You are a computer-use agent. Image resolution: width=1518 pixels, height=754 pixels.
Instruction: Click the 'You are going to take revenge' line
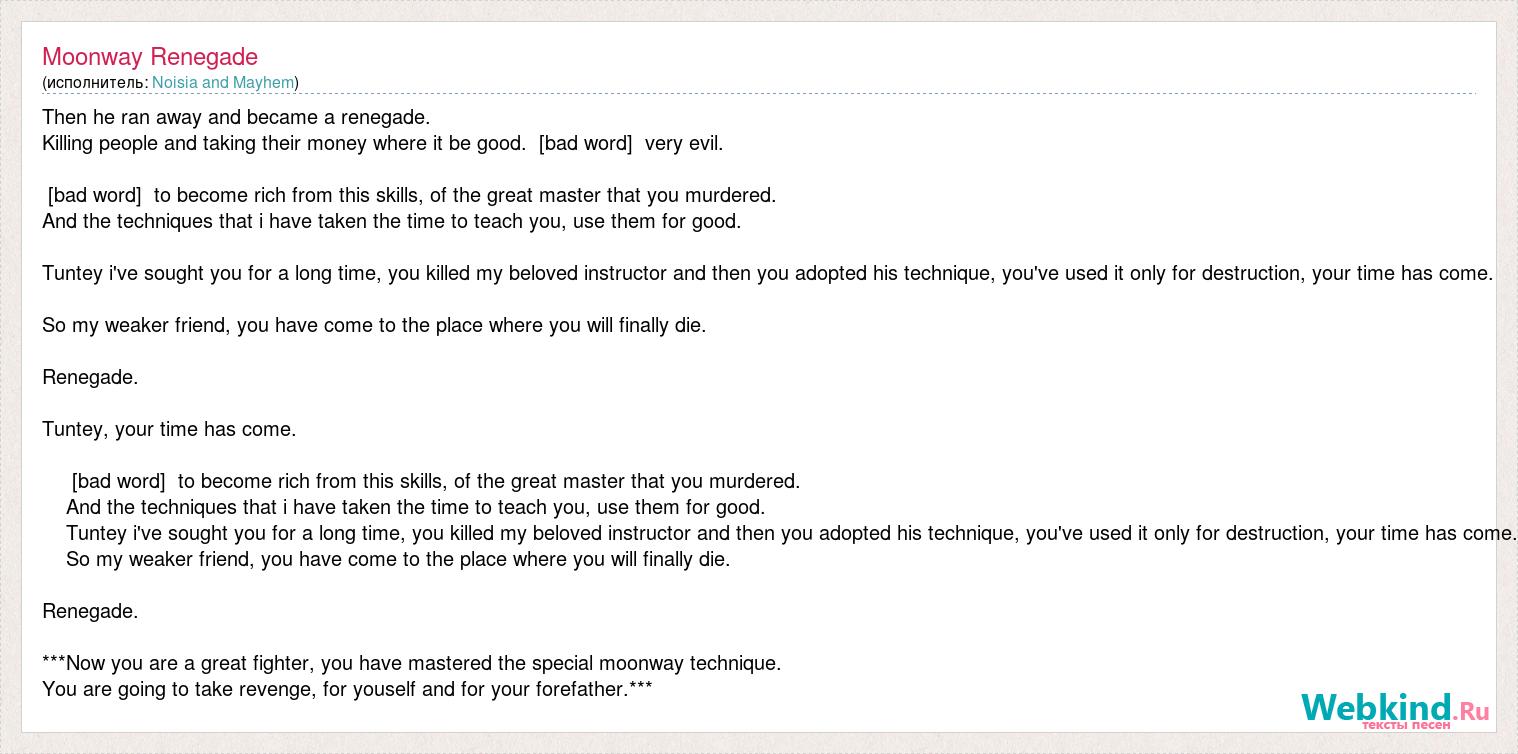coord(347,689)
